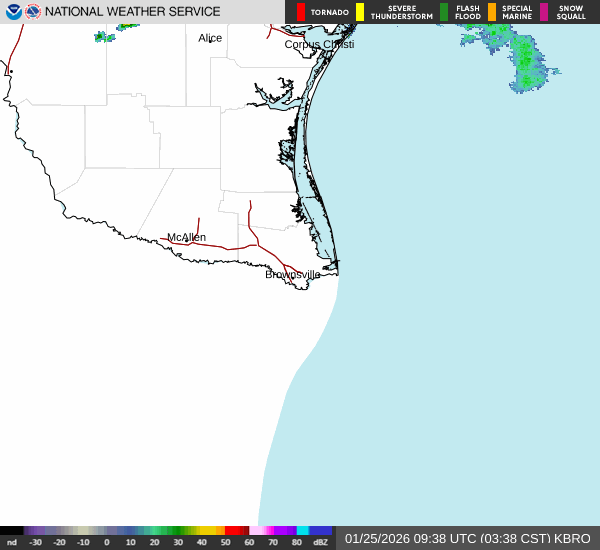Click the green radar echo over the Gulf
The width and height of the screenshot is (600, 550).
pyautogui.click(x=522, y=58)
